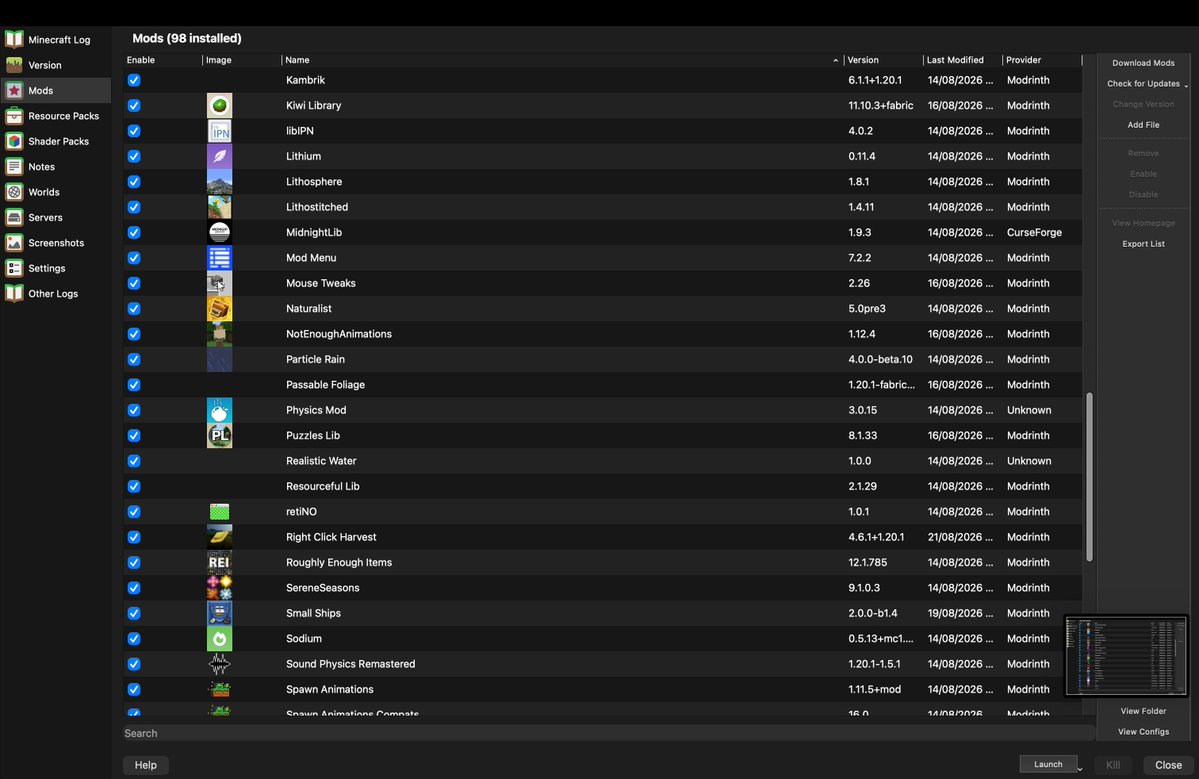1199x779 pixels.
Task: Sort mods by Last Modified column
Action: (962, 60)
